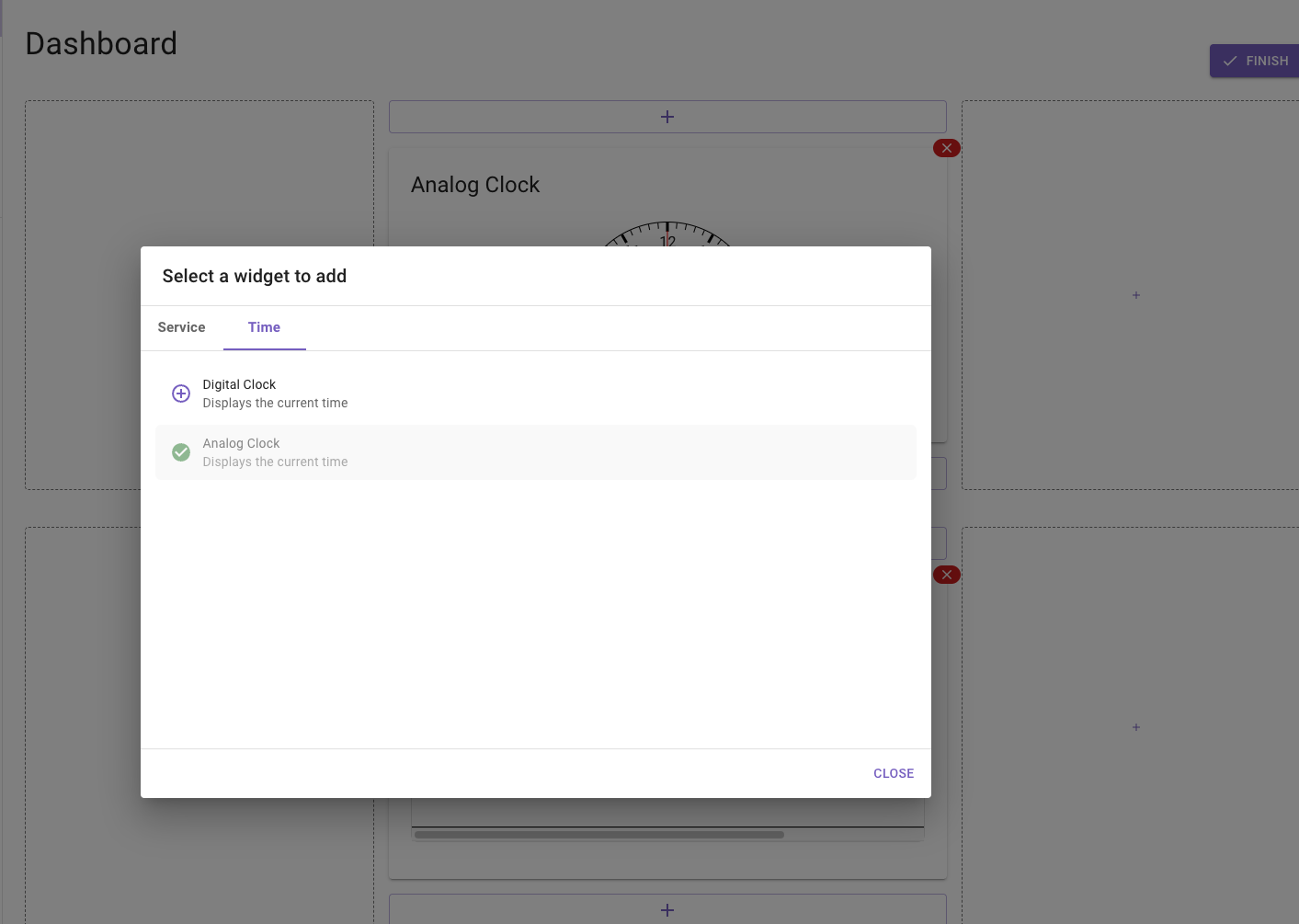This screenshot has width=1299, height=924.
Task: Click the "Digital Clock" label in the list
Action: tap(239, 384)
